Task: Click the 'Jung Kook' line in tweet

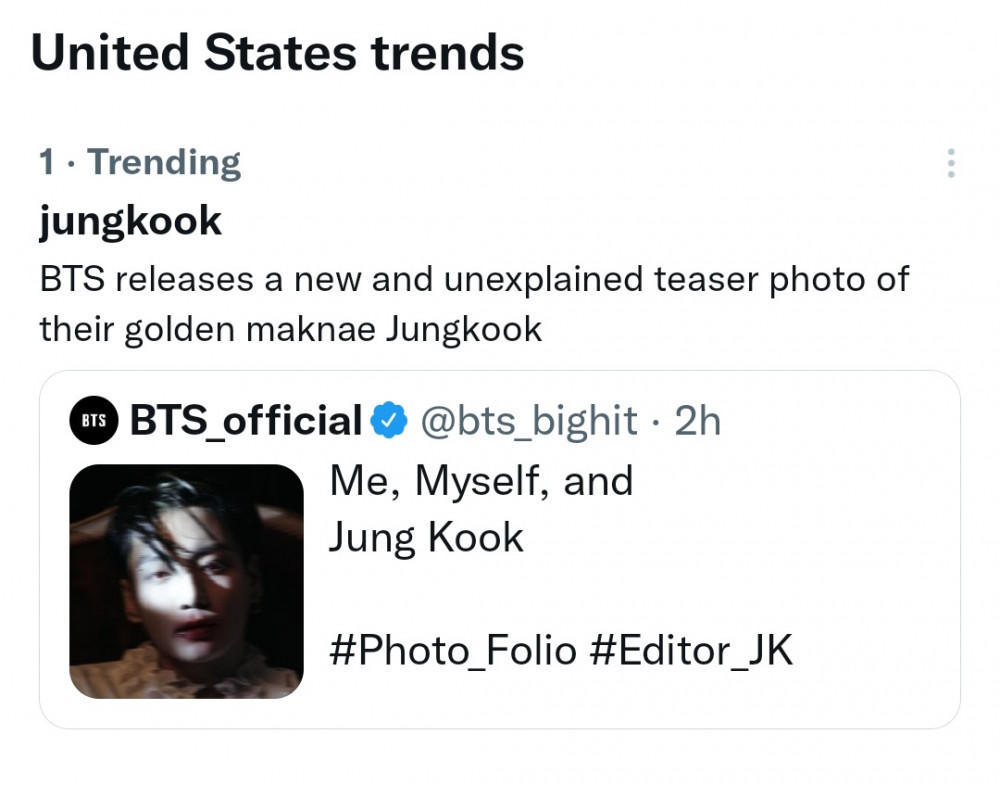Action: click(x=426, y=538)
